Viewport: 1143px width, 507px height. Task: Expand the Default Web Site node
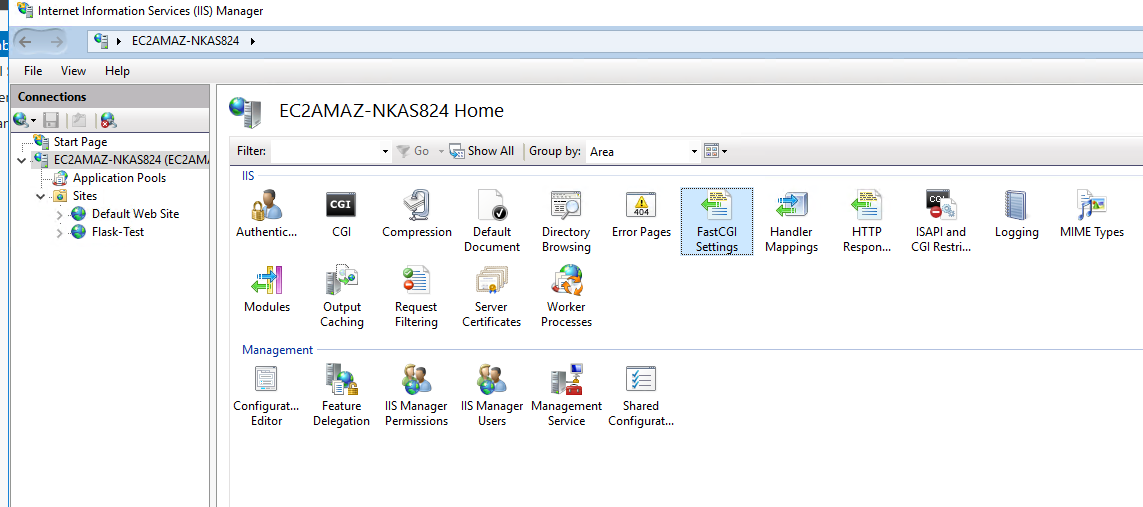coord(59,214)
